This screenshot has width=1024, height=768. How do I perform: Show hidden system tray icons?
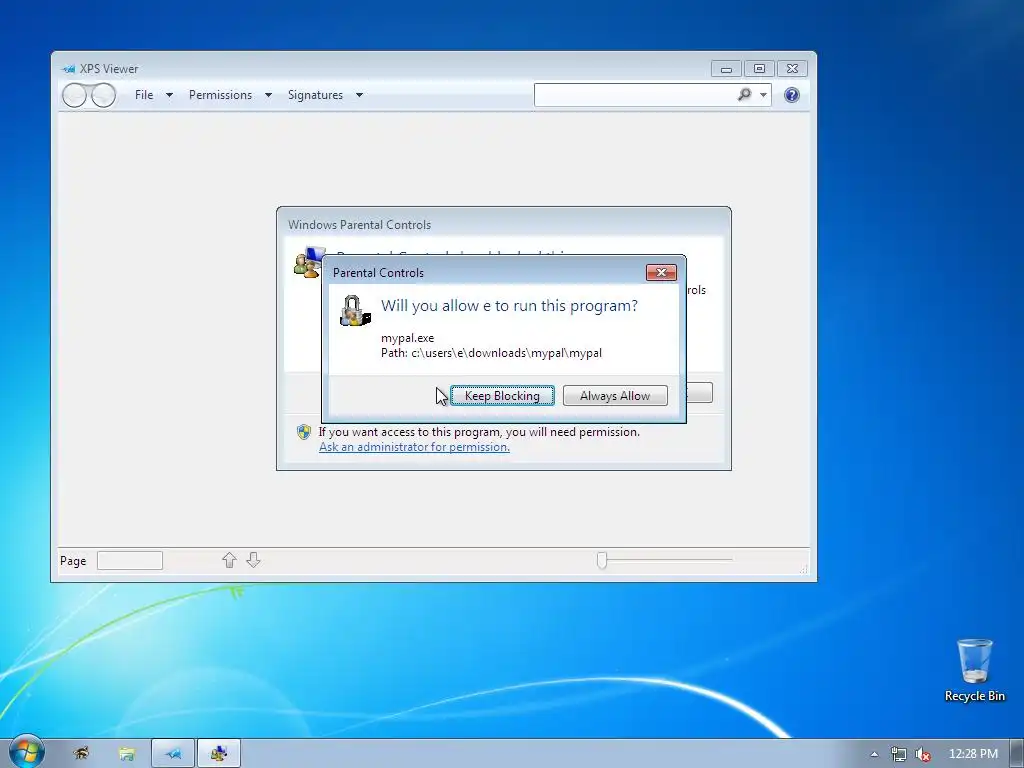pyautogui.click(x=874, y=754)
